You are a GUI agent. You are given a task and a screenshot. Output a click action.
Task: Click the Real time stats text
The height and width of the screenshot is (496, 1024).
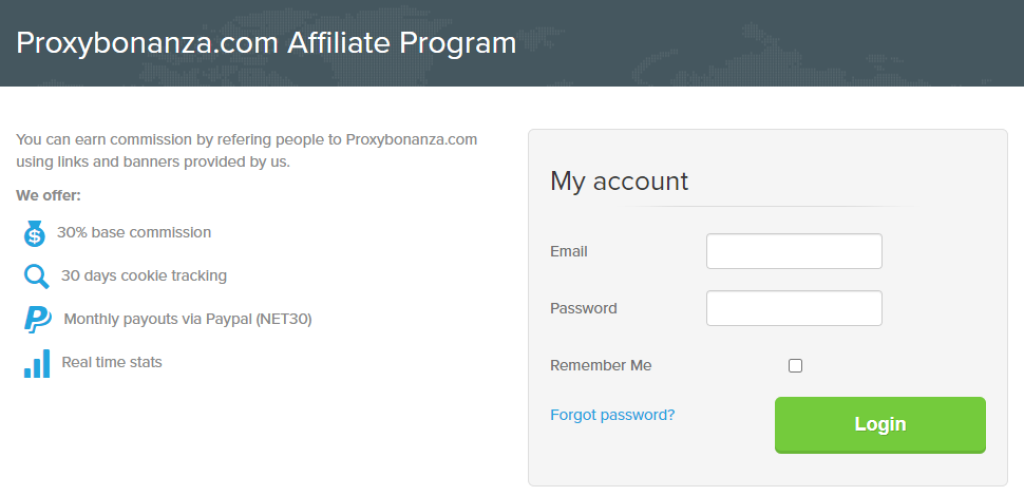coord(112,362)
